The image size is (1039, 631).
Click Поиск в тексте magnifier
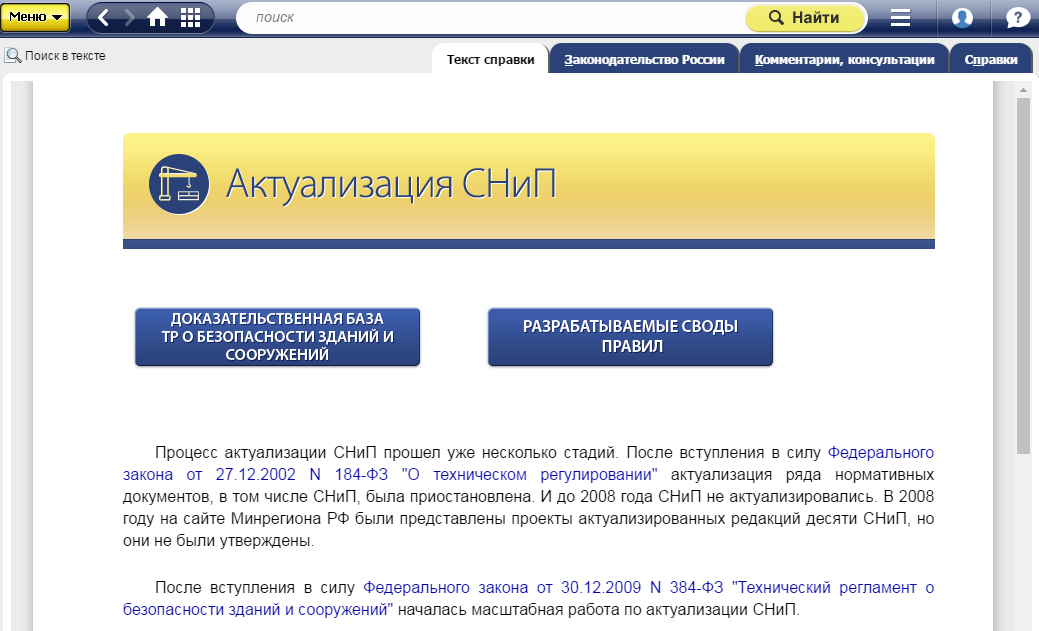point(14,56)
